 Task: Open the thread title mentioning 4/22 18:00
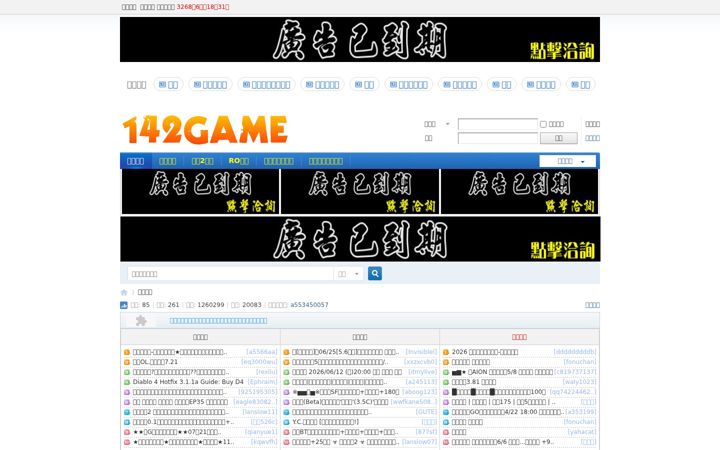507,412
